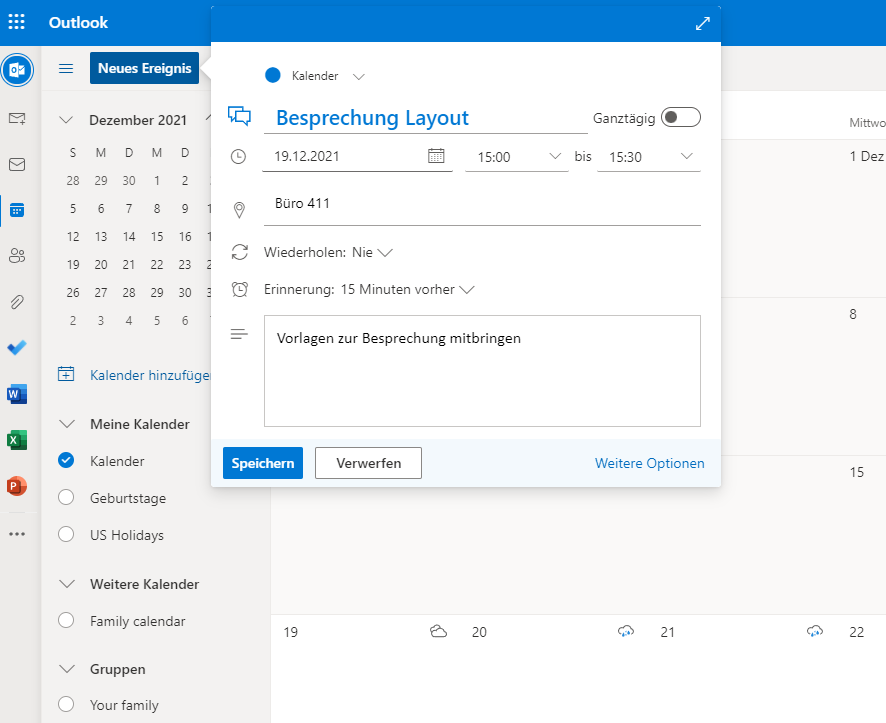Image resolution: width=886 pixels, height=723 pixels.
Task: Click the reminder alarm clock icon
Action: 240,290
